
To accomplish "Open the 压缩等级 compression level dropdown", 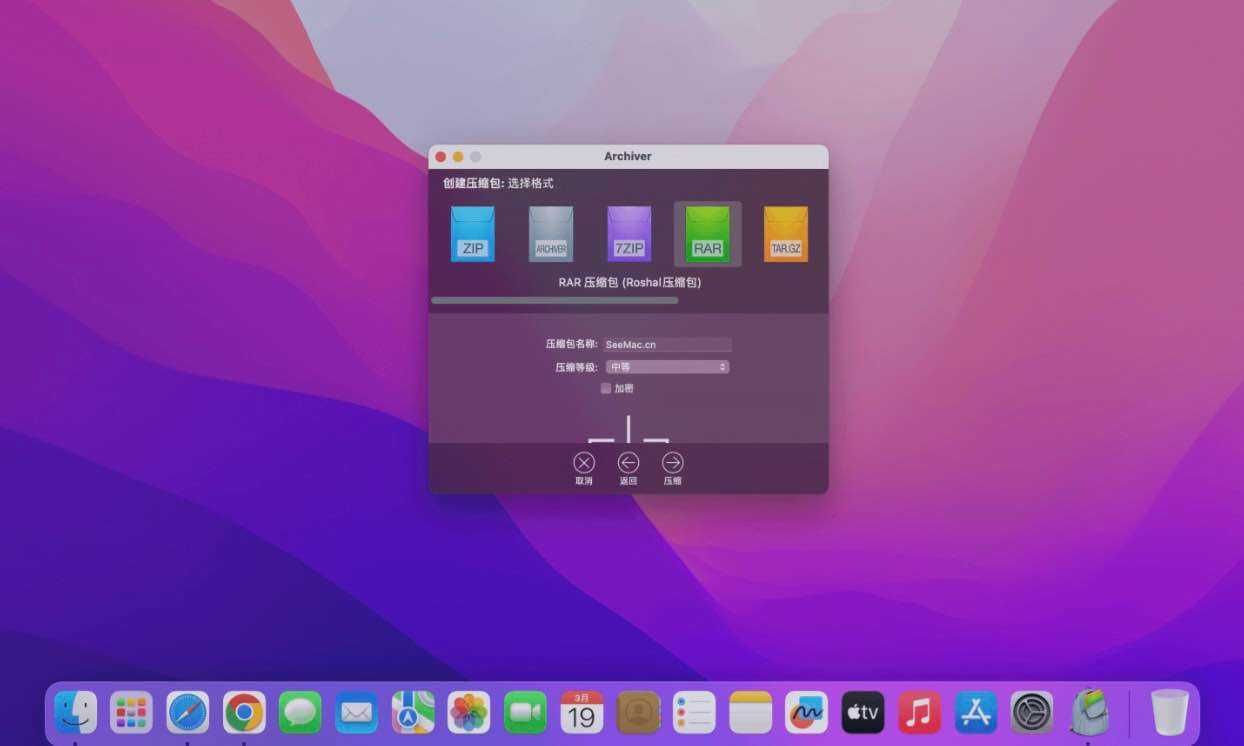I will 668,366.
